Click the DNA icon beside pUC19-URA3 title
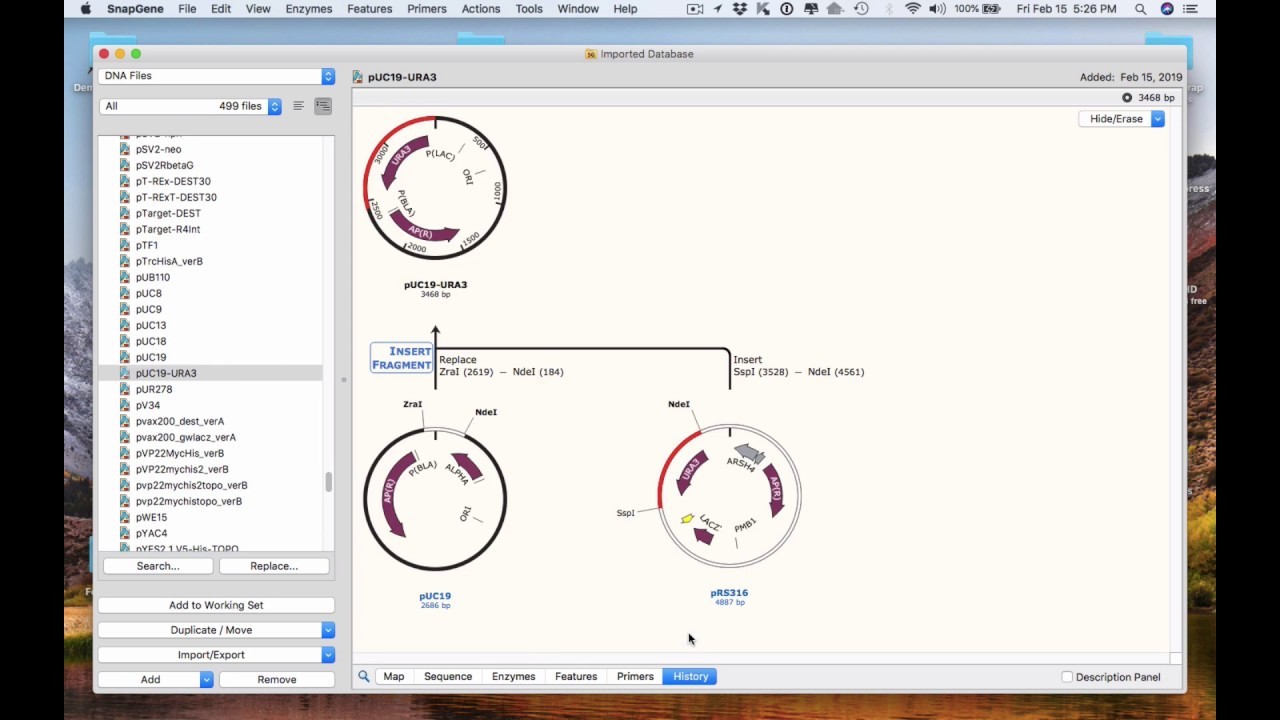1280x720 pixels. click(357, 77)
